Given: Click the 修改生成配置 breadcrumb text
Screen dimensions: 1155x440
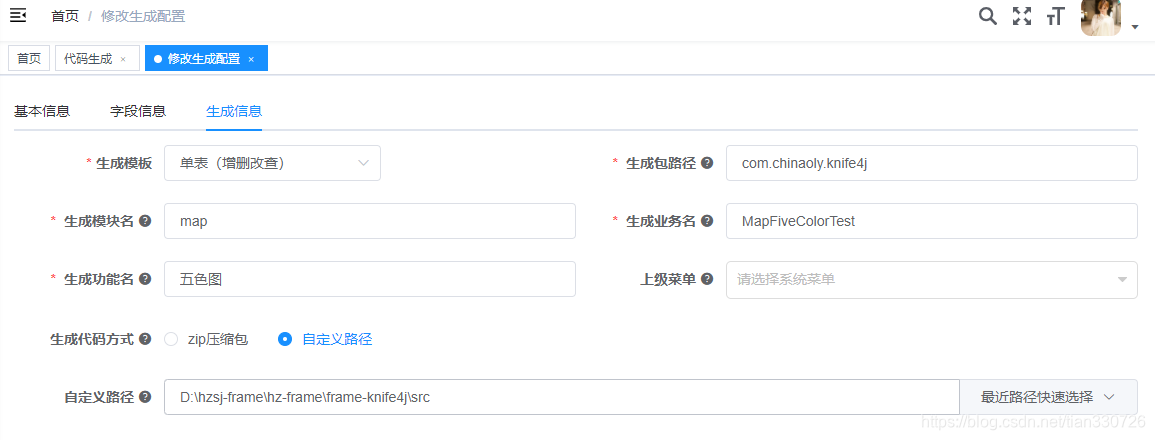Looking at the screenshot, I should [x=143, y=16].
